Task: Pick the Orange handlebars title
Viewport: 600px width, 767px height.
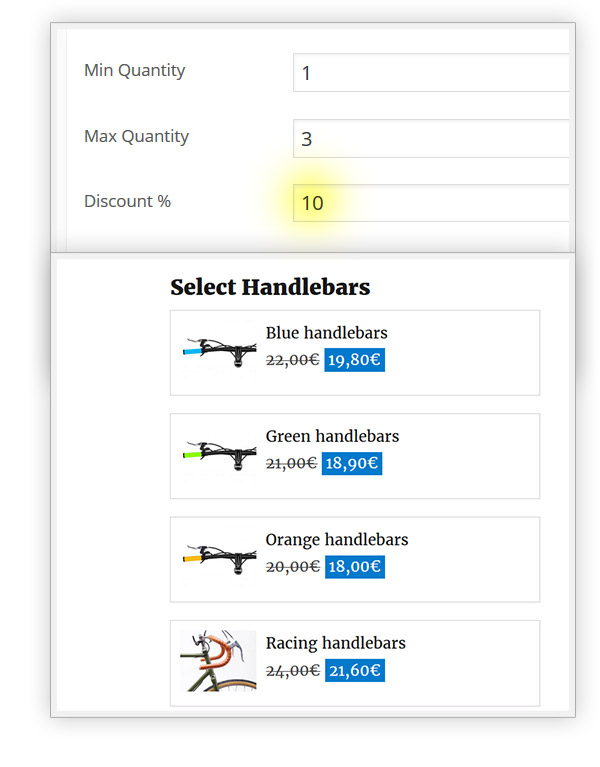Action: point(336,540)
